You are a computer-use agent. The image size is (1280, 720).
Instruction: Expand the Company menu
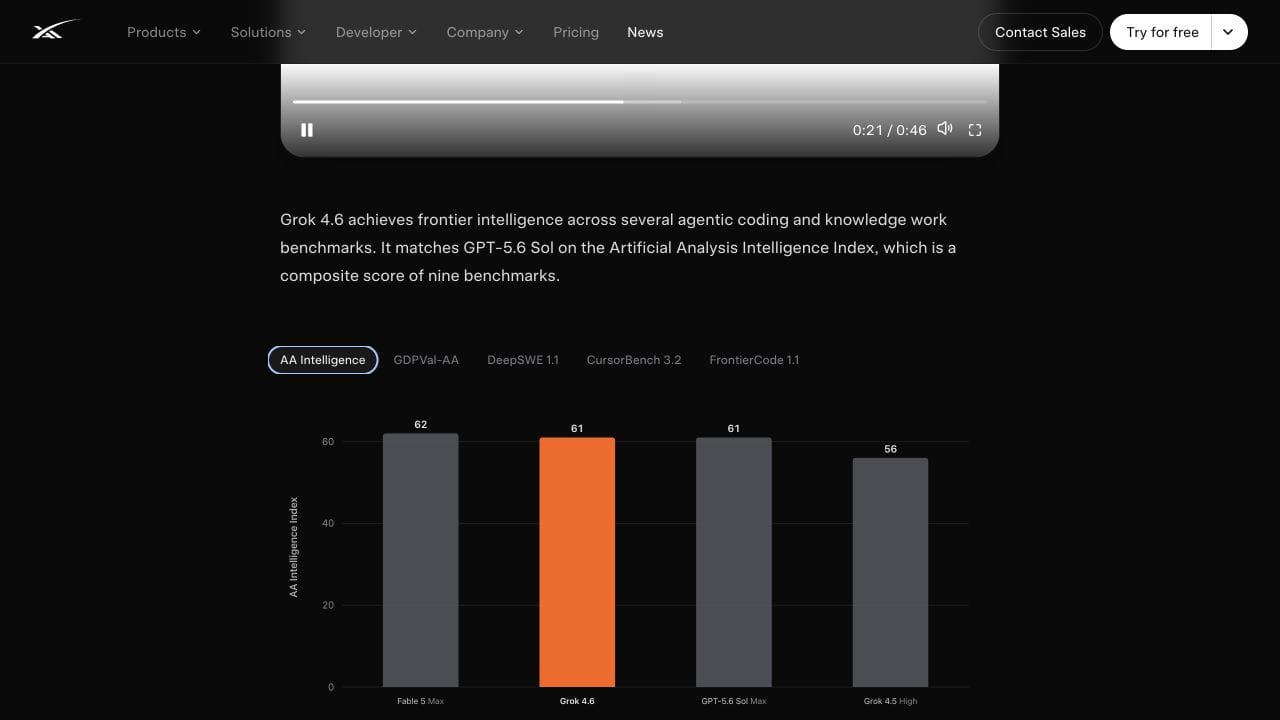click(x=485, y=32)
